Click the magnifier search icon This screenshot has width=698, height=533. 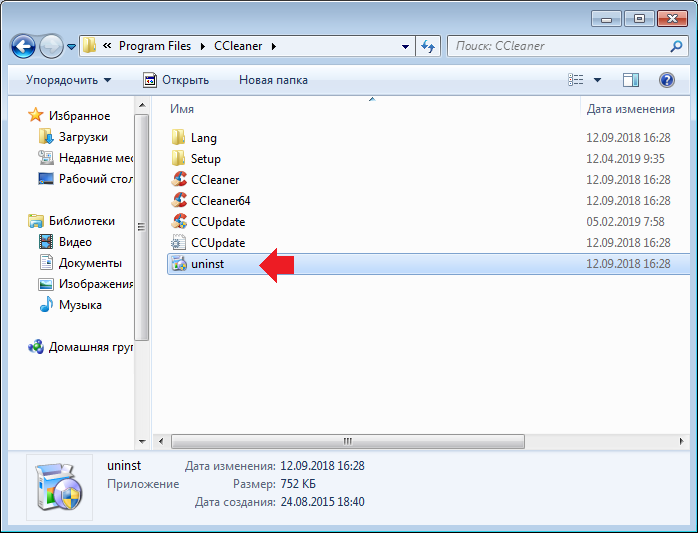(676, 46)
